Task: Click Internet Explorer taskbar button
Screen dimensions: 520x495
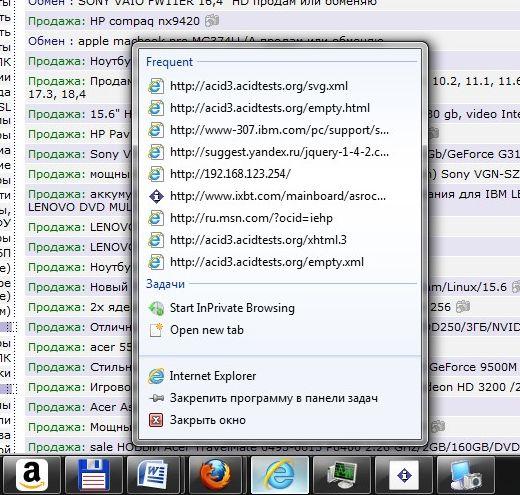Action: [279, 475]
